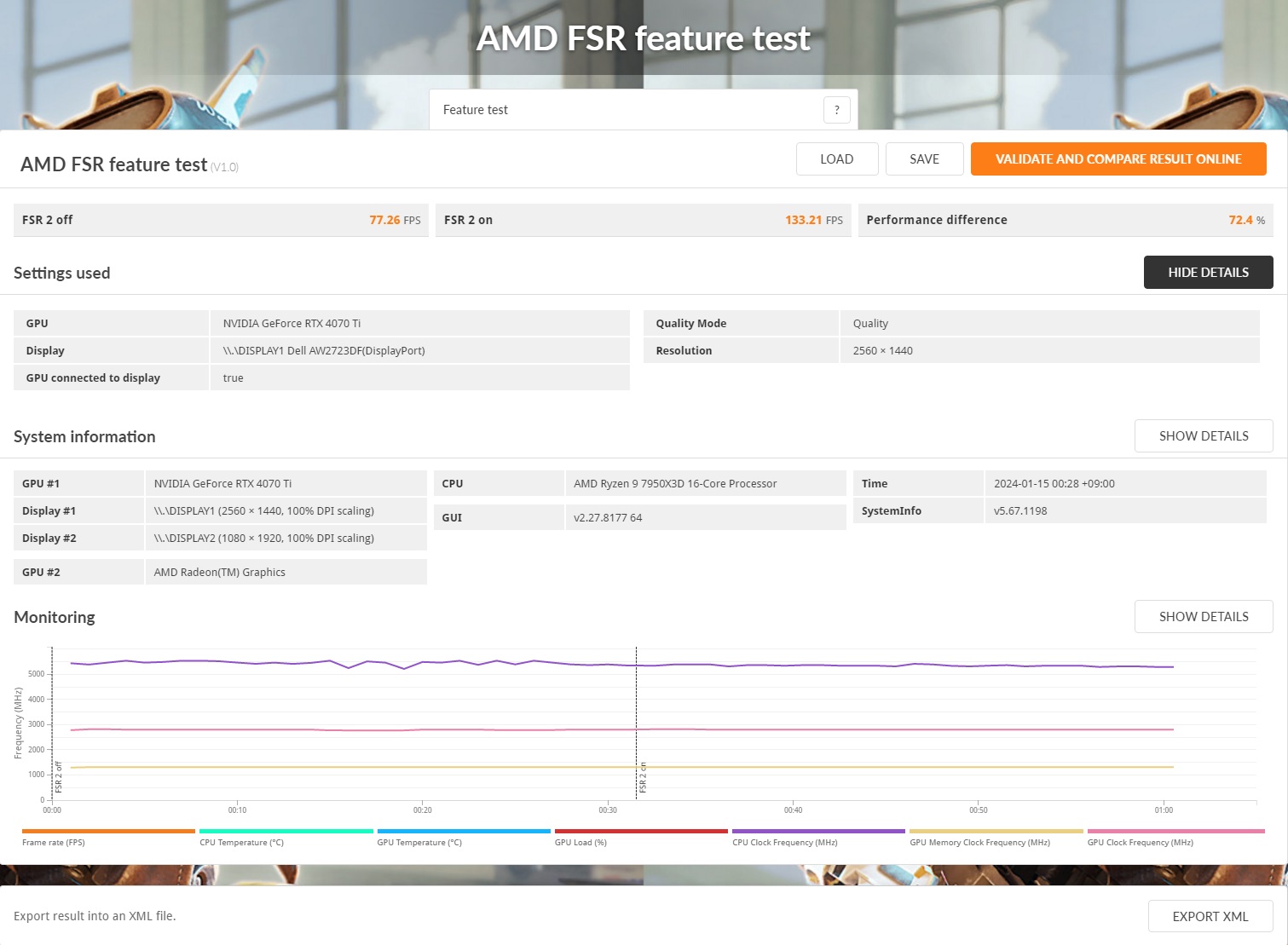The image size is (1288, 945).
Task: Click the 'Export result into an XML file.' text
Action: 95,917
